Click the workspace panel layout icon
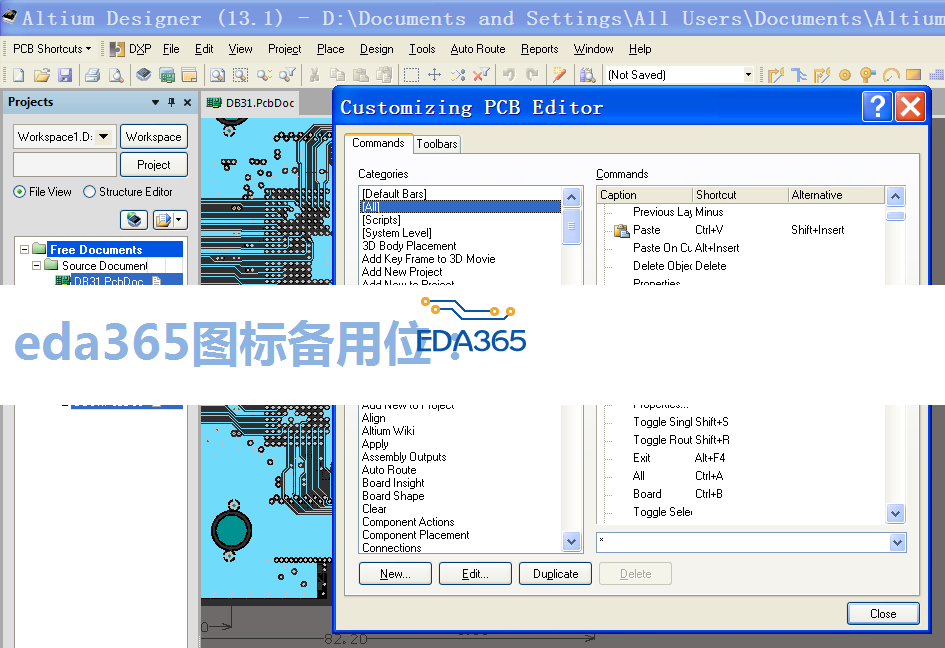Screen dimensions: 945x648 tap(189, 75)
